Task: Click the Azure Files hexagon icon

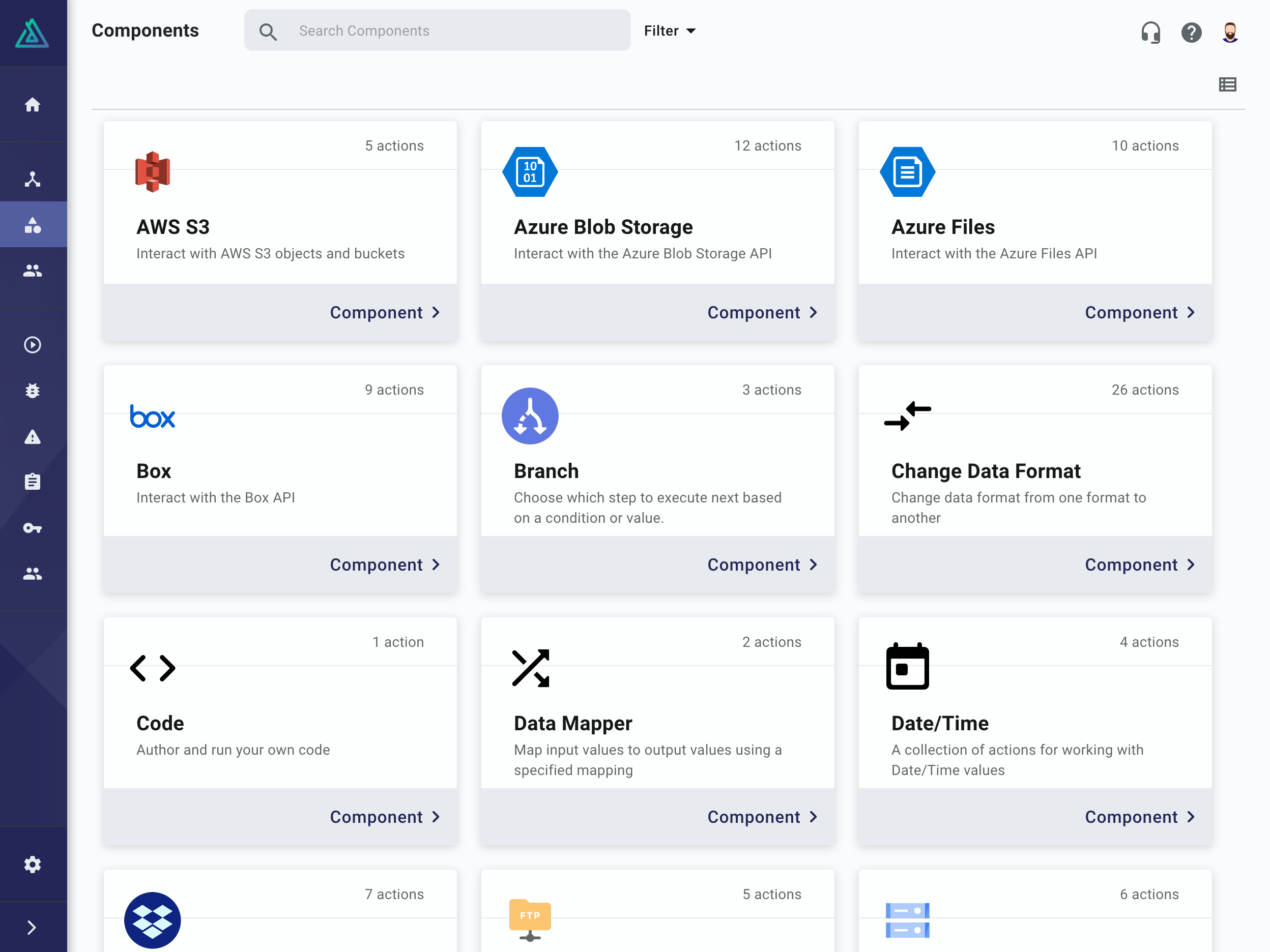Action: click(908, 171)
